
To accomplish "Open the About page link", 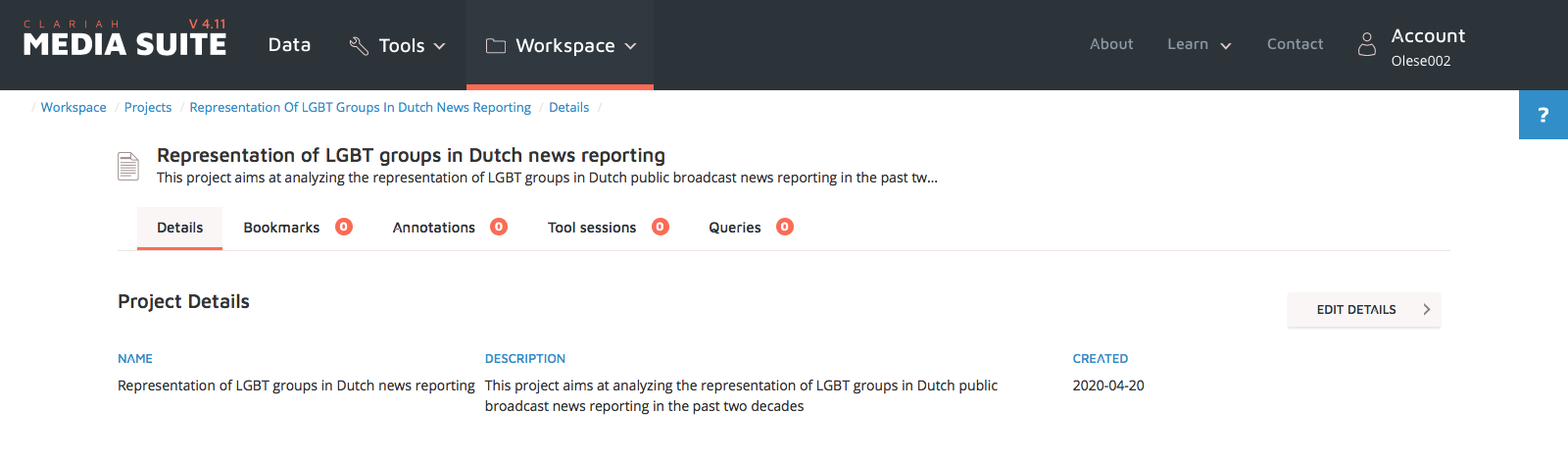I will [1111, 44].
